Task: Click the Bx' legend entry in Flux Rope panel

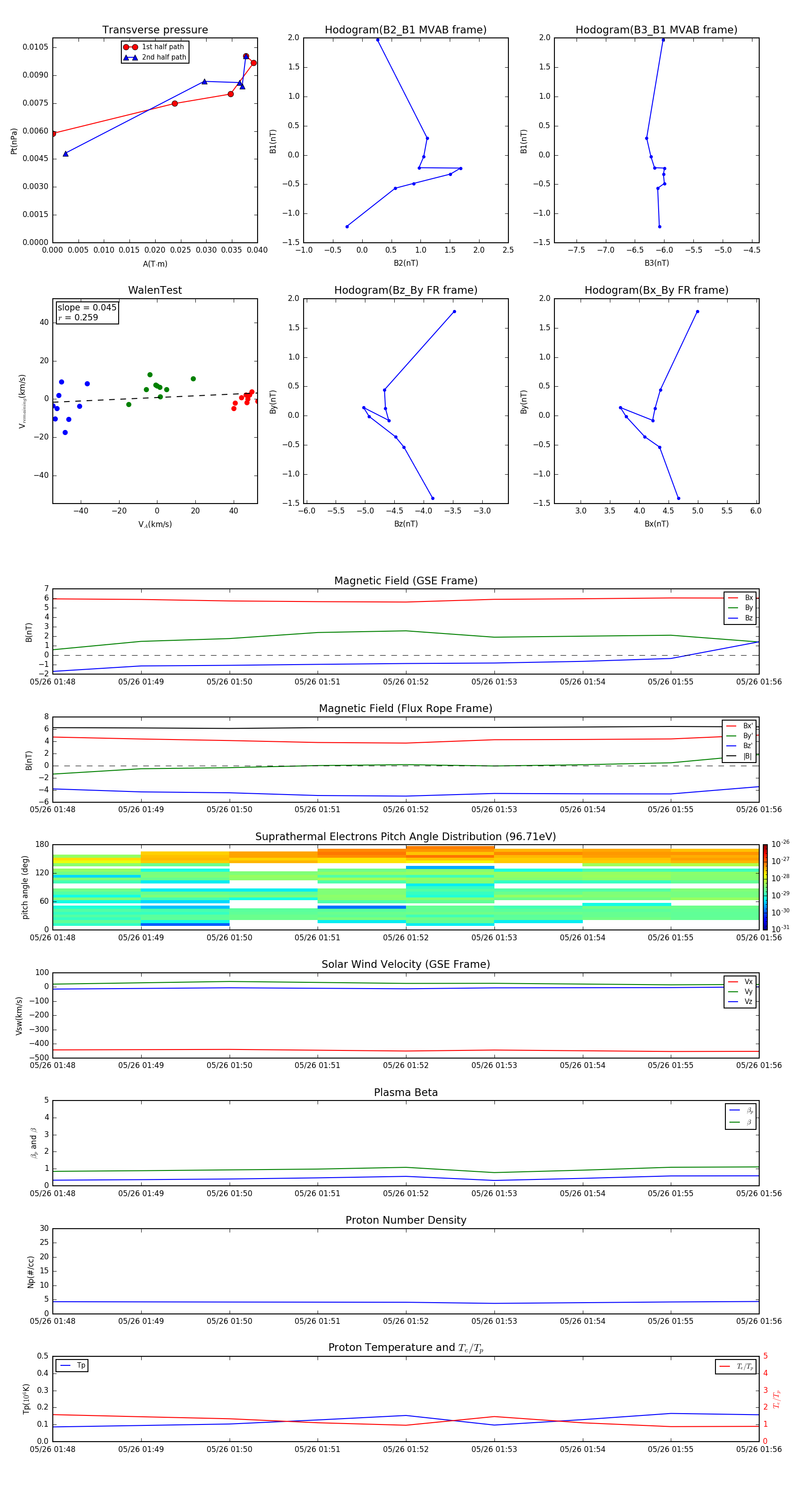Action: (x=739, y=726)
